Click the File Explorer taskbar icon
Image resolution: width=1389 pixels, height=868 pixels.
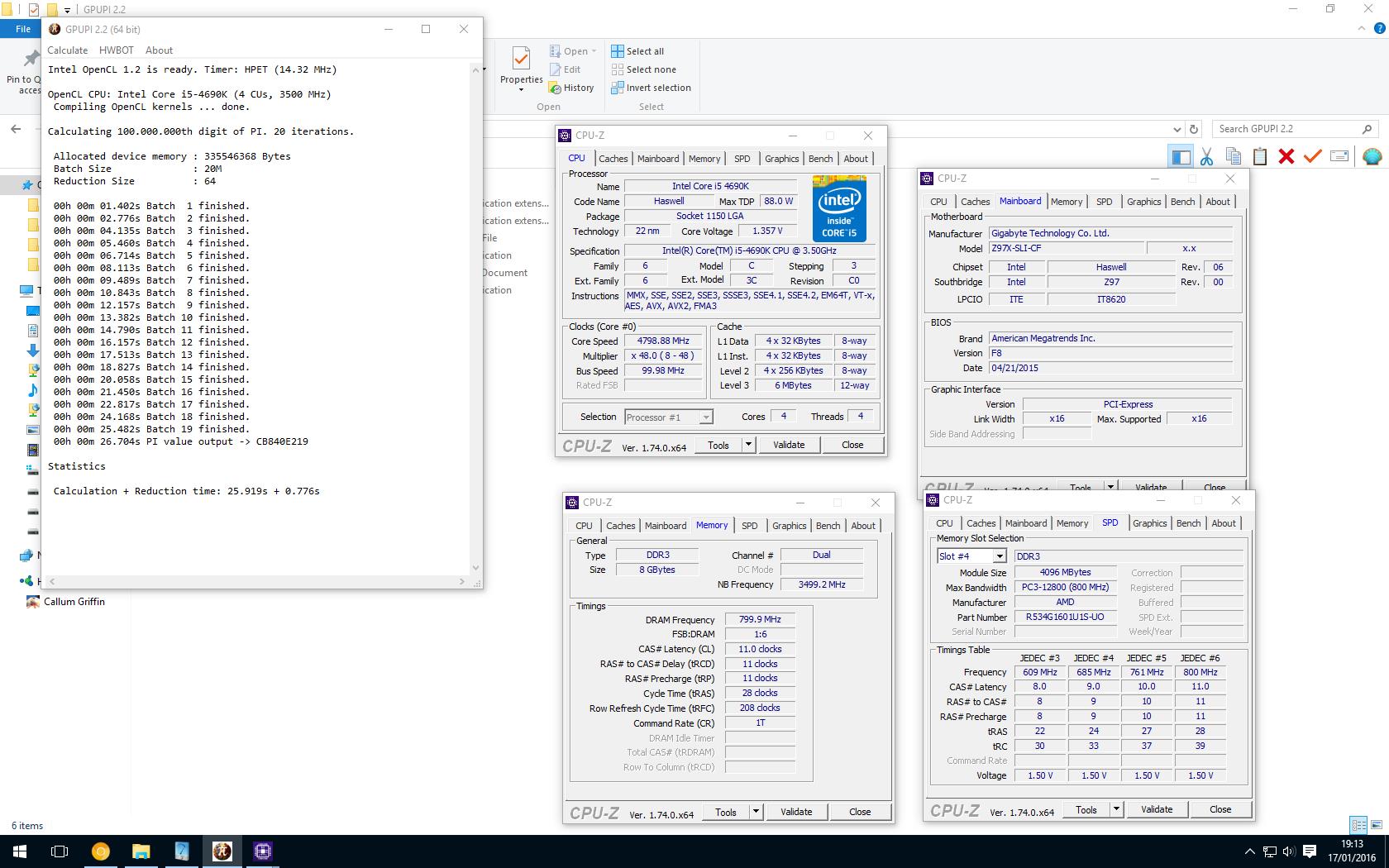click(141, 851)
